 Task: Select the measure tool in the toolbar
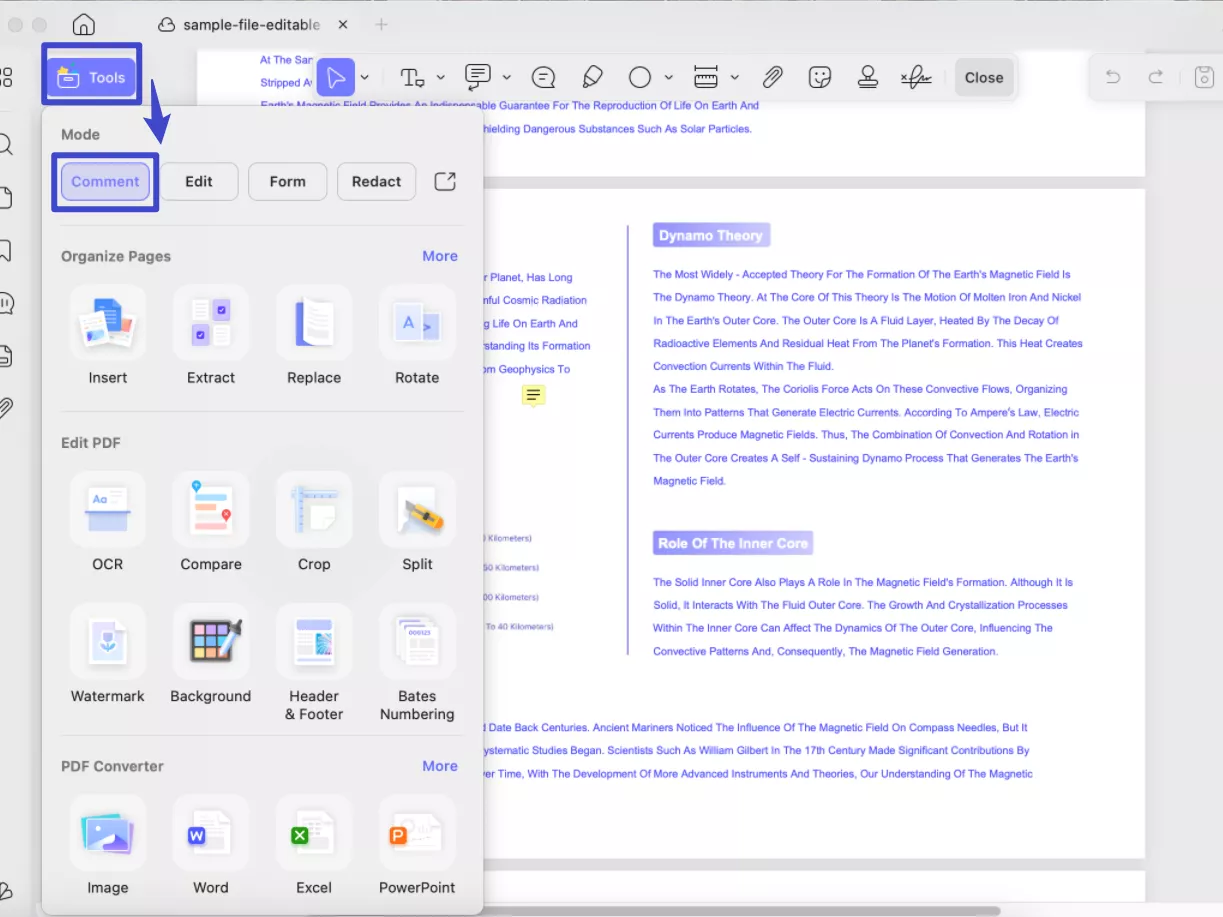pyautogui.click(x=704, y=77)
